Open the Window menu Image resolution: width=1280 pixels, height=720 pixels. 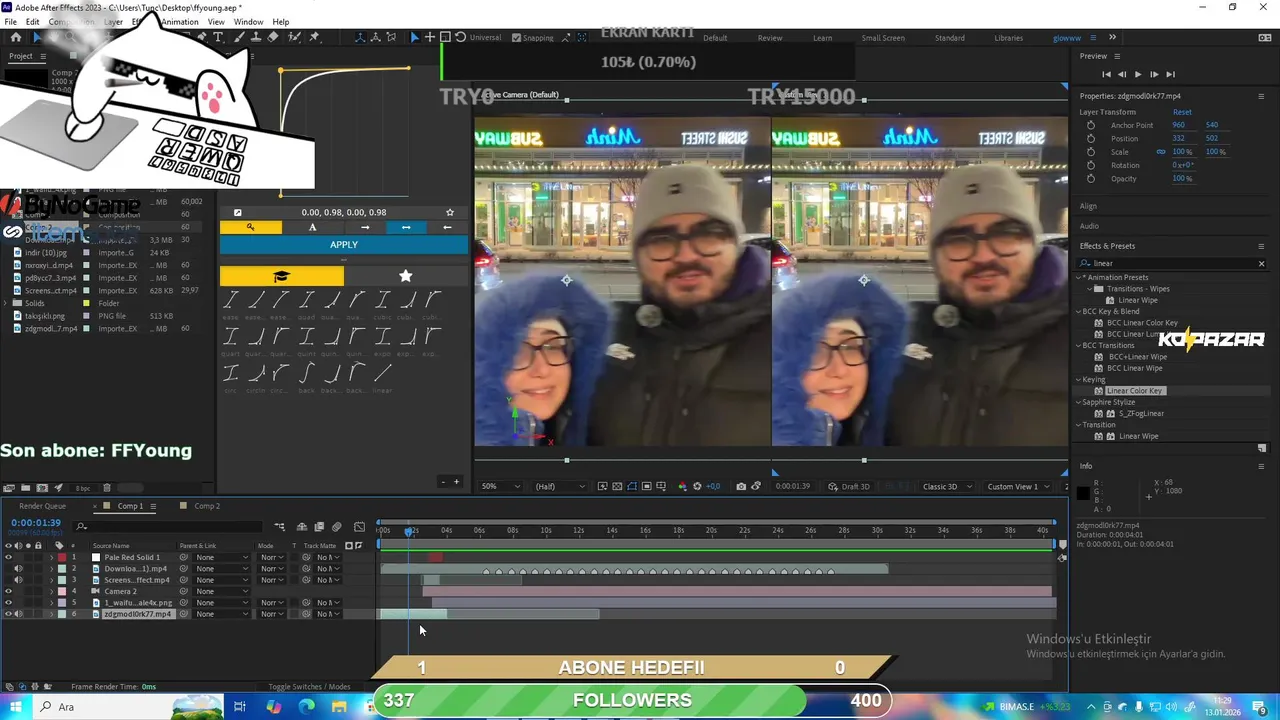point(248,22)
